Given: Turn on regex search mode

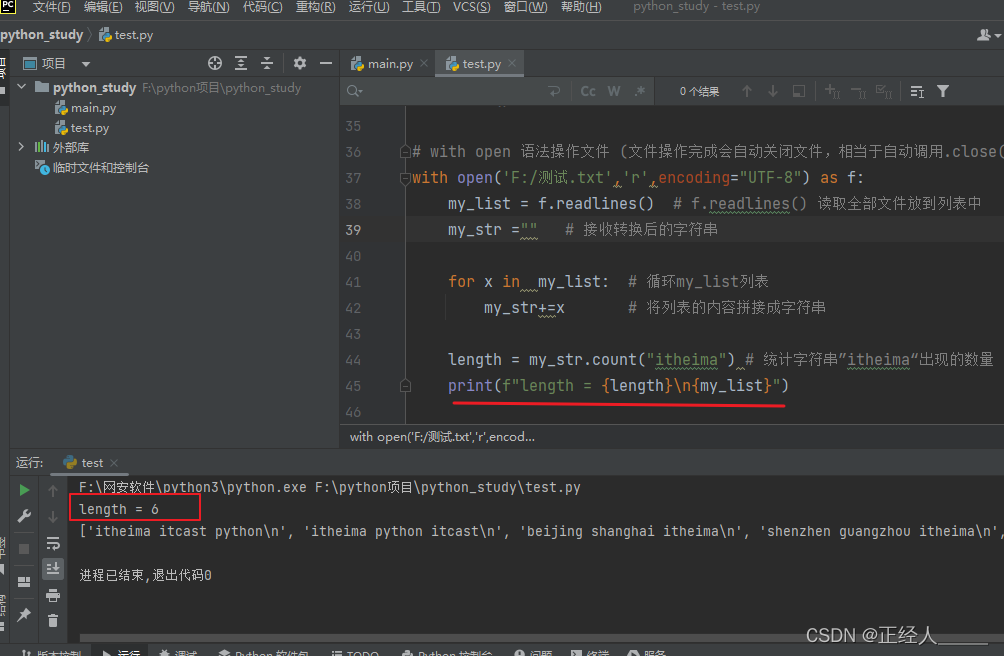Looking at the screenshot, I should click(x=638, y=90).
